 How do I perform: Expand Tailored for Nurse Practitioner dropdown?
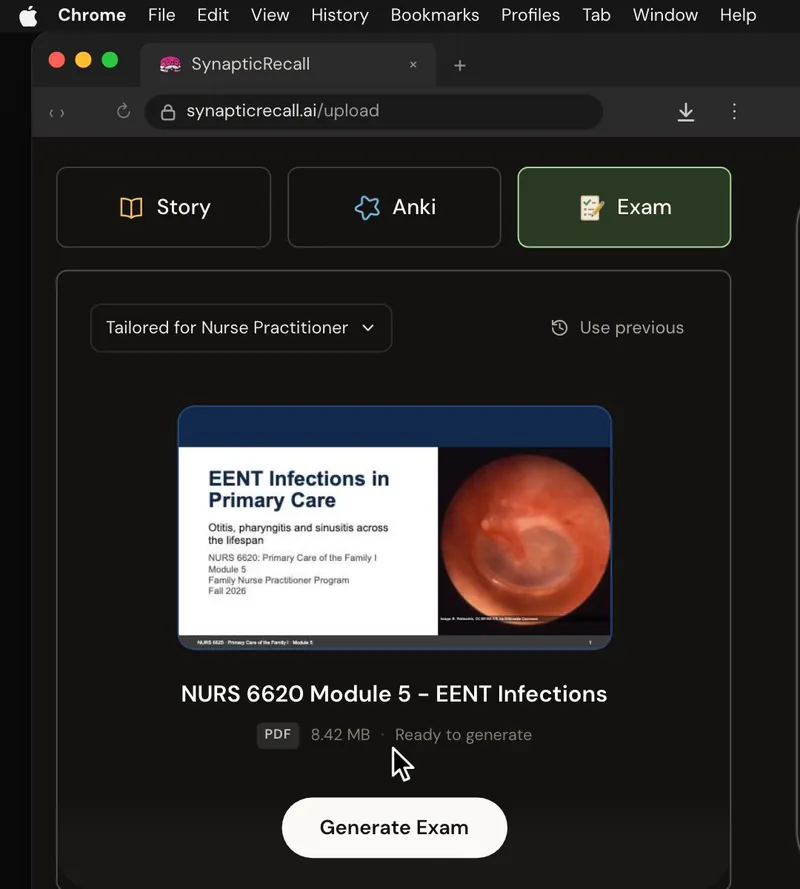pos(241,328)
